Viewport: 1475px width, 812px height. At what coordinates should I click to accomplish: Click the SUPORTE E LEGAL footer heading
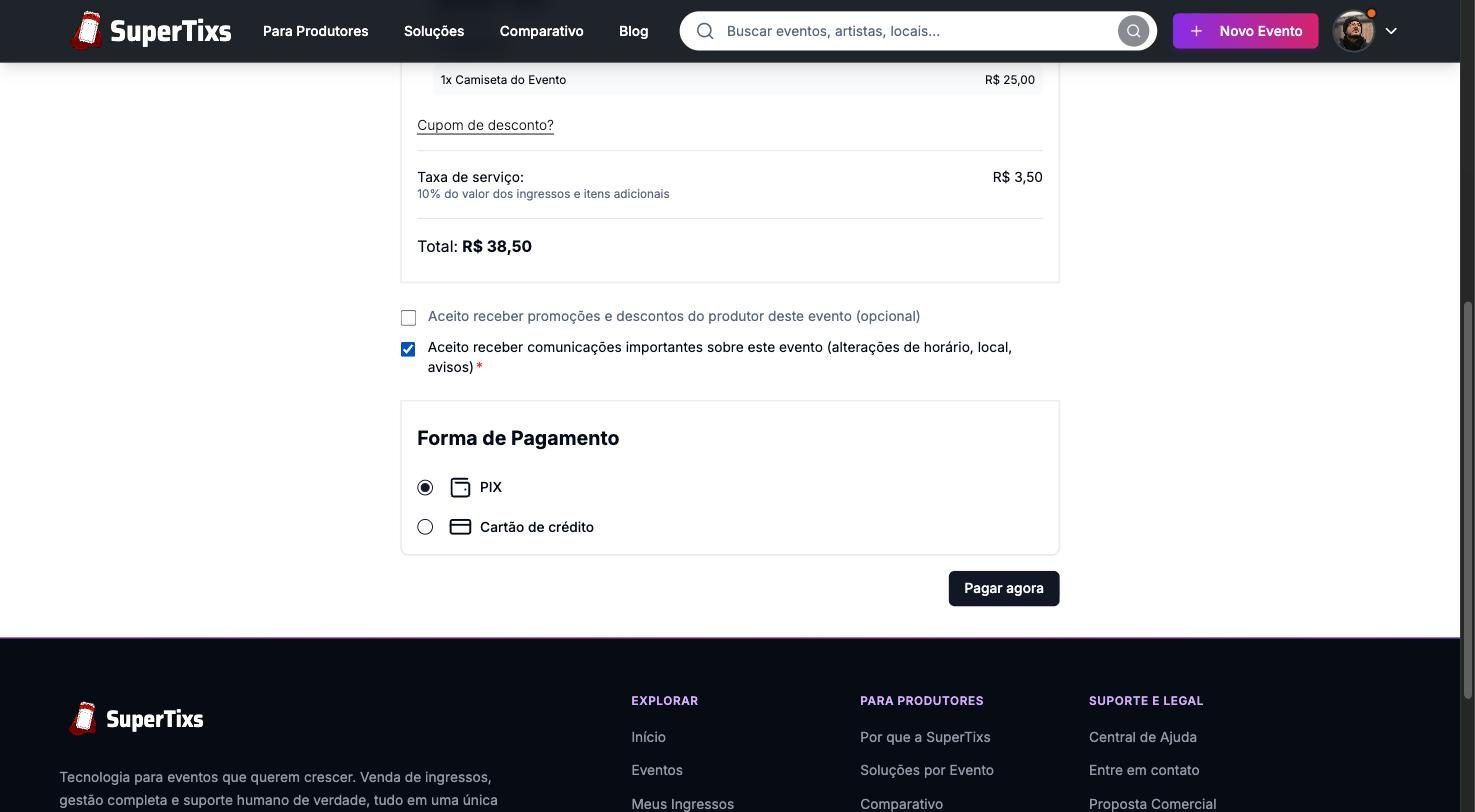(x=1146, y=701)
